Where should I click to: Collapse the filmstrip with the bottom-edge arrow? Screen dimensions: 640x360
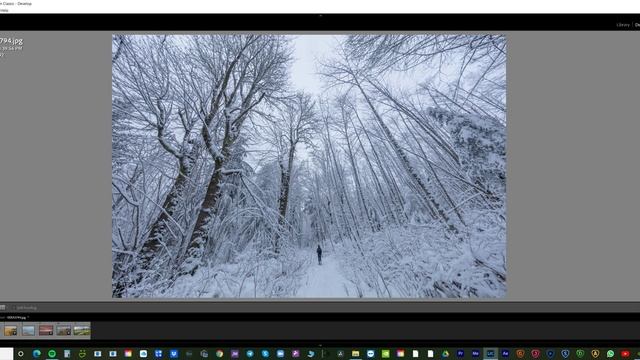[320, 345]
